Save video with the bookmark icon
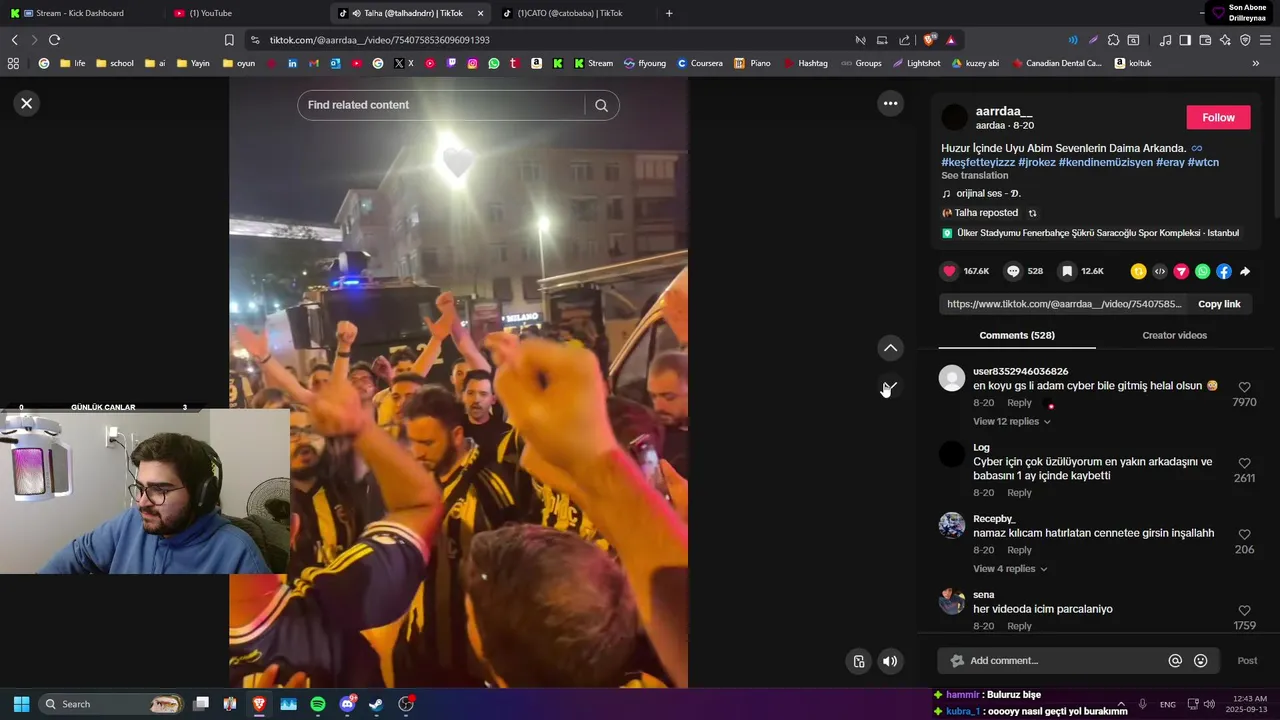1280x720 pixels. pos(1067,271)
